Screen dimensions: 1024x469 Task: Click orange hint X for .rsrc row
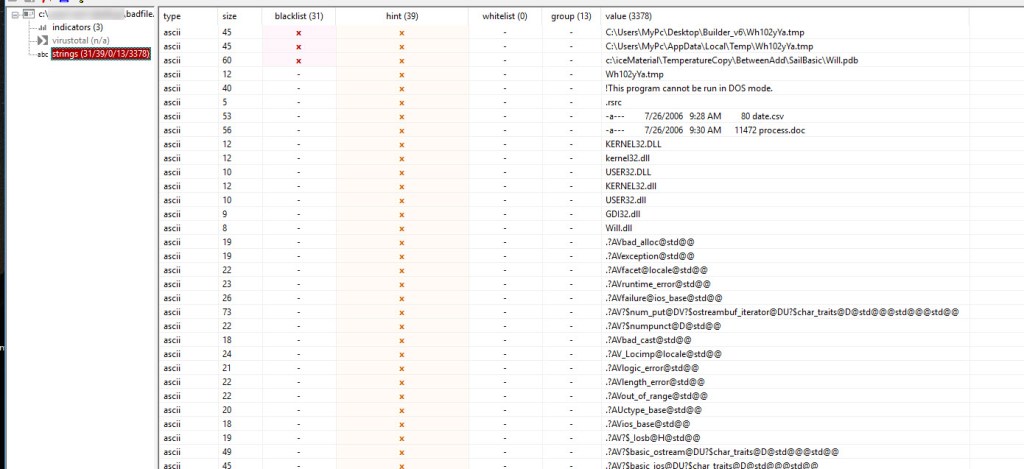click(401, 102)
